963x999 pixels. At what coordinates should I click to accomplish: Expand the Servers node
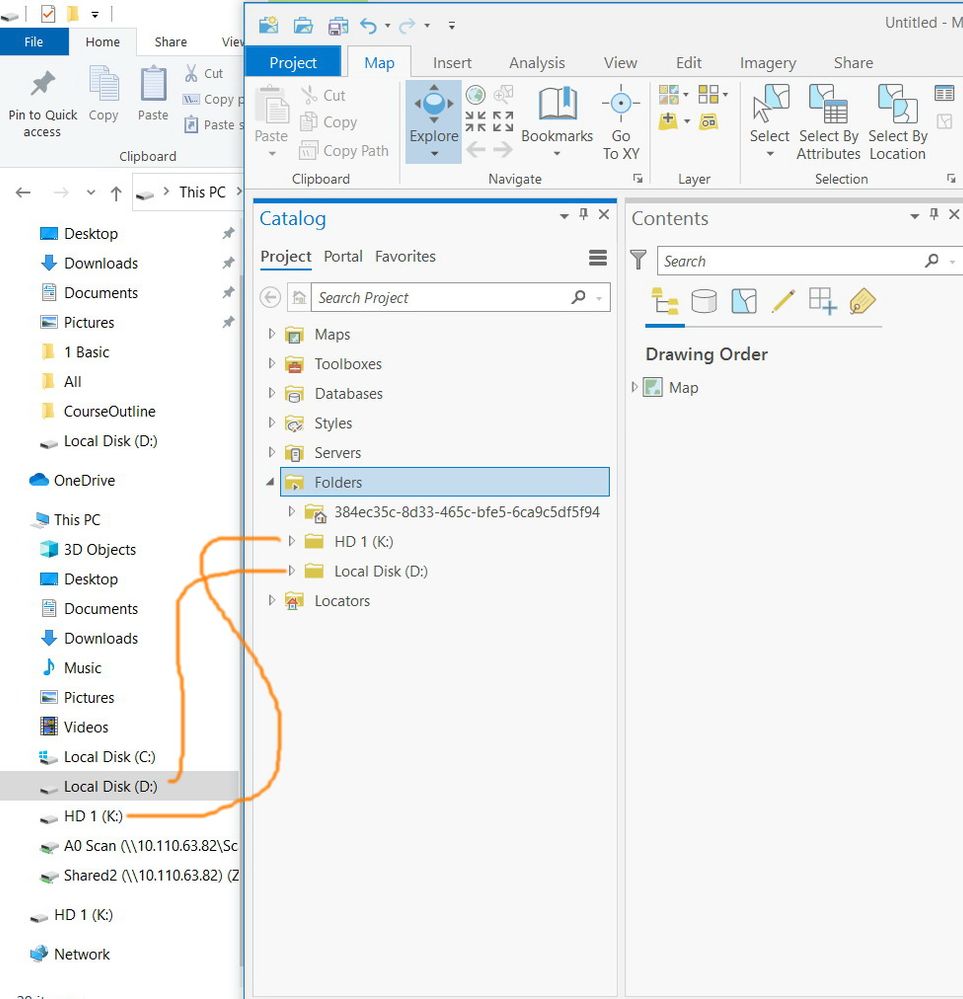tap(272, 452)
